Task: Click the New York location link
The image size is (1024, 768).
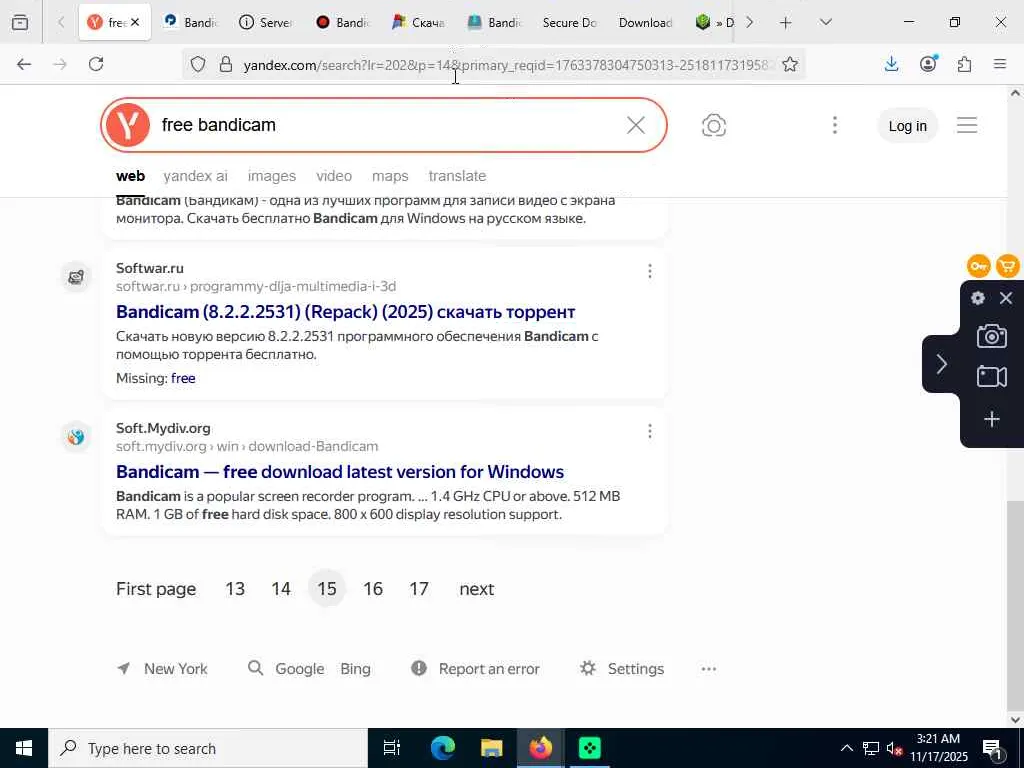Action: pyautogui.click(x=162, y=669)
